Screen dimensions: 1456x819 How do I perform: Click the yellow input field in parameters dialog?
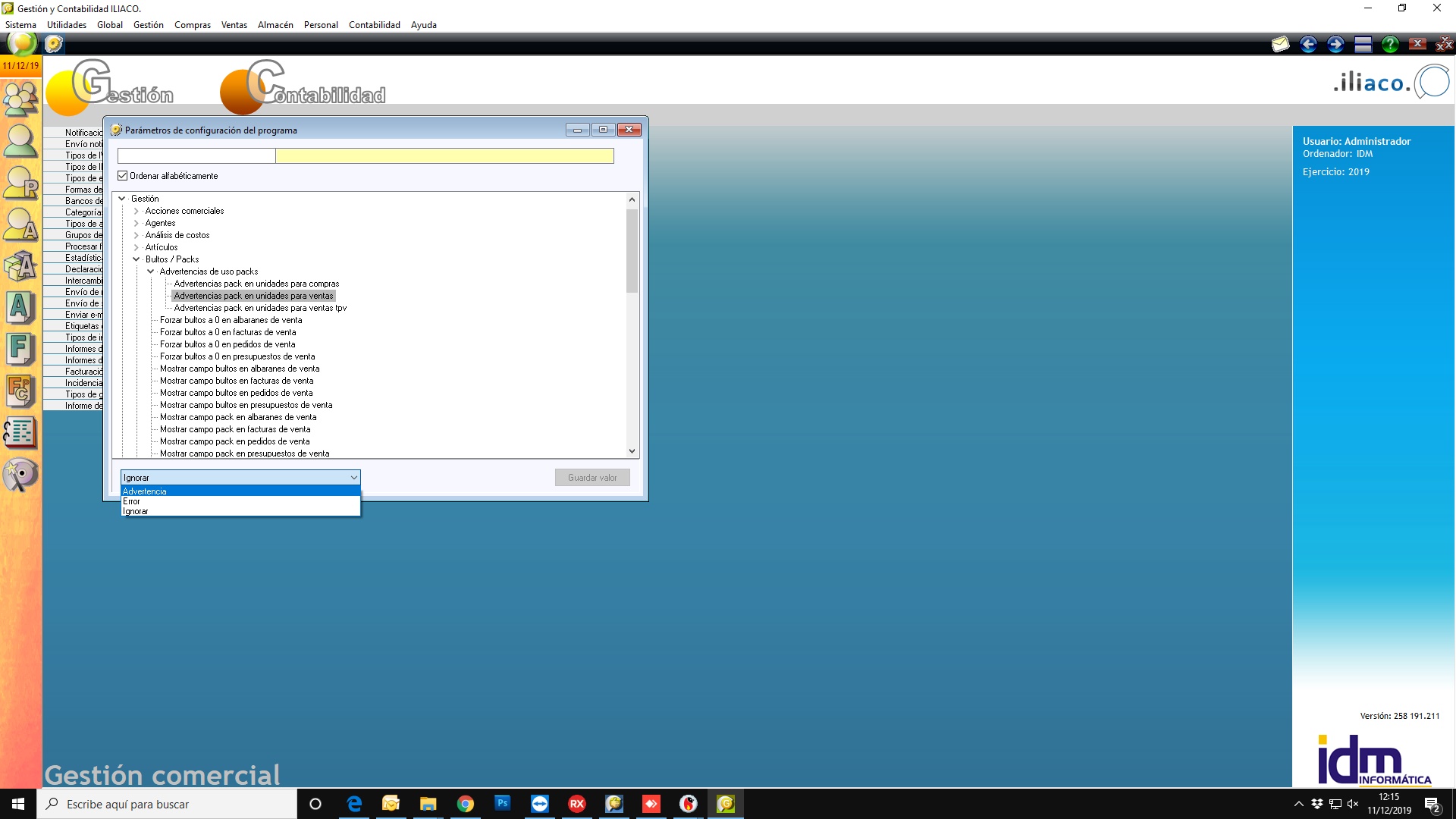(x=444, y=156)
